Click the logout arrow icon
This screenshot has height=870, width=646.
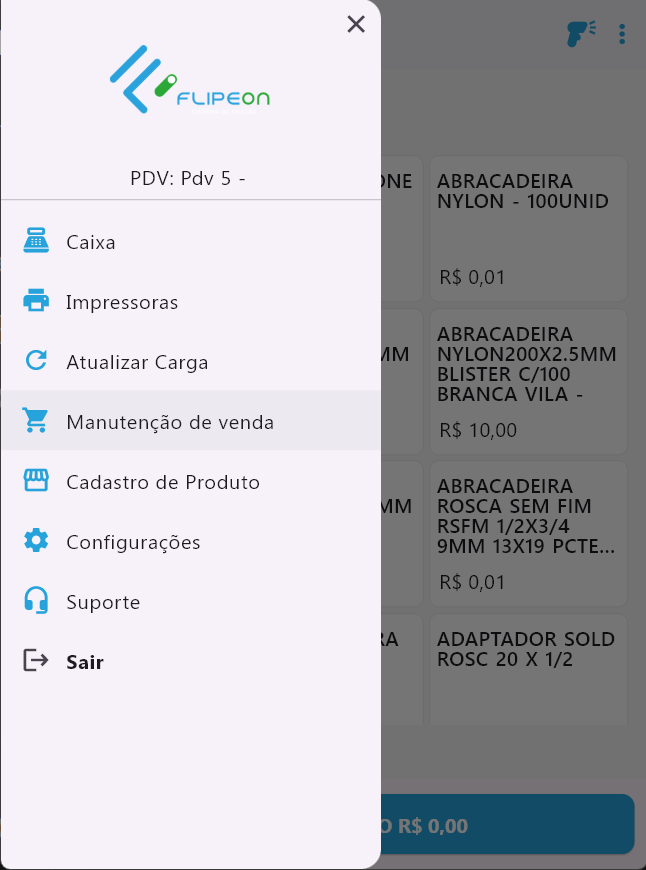(36, 661)
